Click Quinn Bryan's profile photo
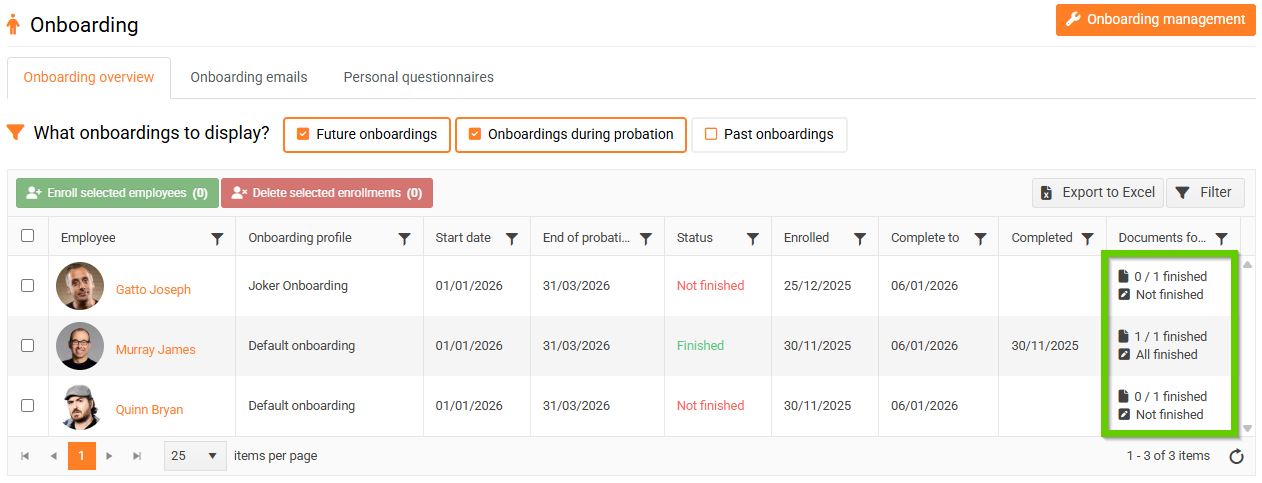Image resolution: width=1262 pixels, height=483 pixels. tap(80, 406)
